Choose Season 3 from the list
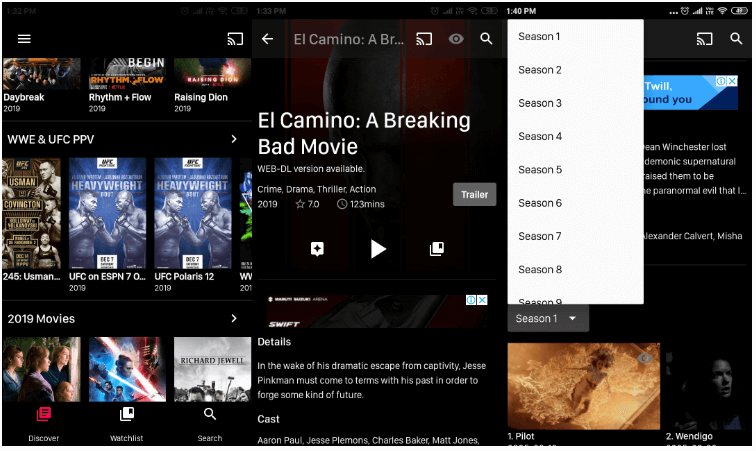The image size is (756, 451). pyautogui.click(x=575, y=103)
